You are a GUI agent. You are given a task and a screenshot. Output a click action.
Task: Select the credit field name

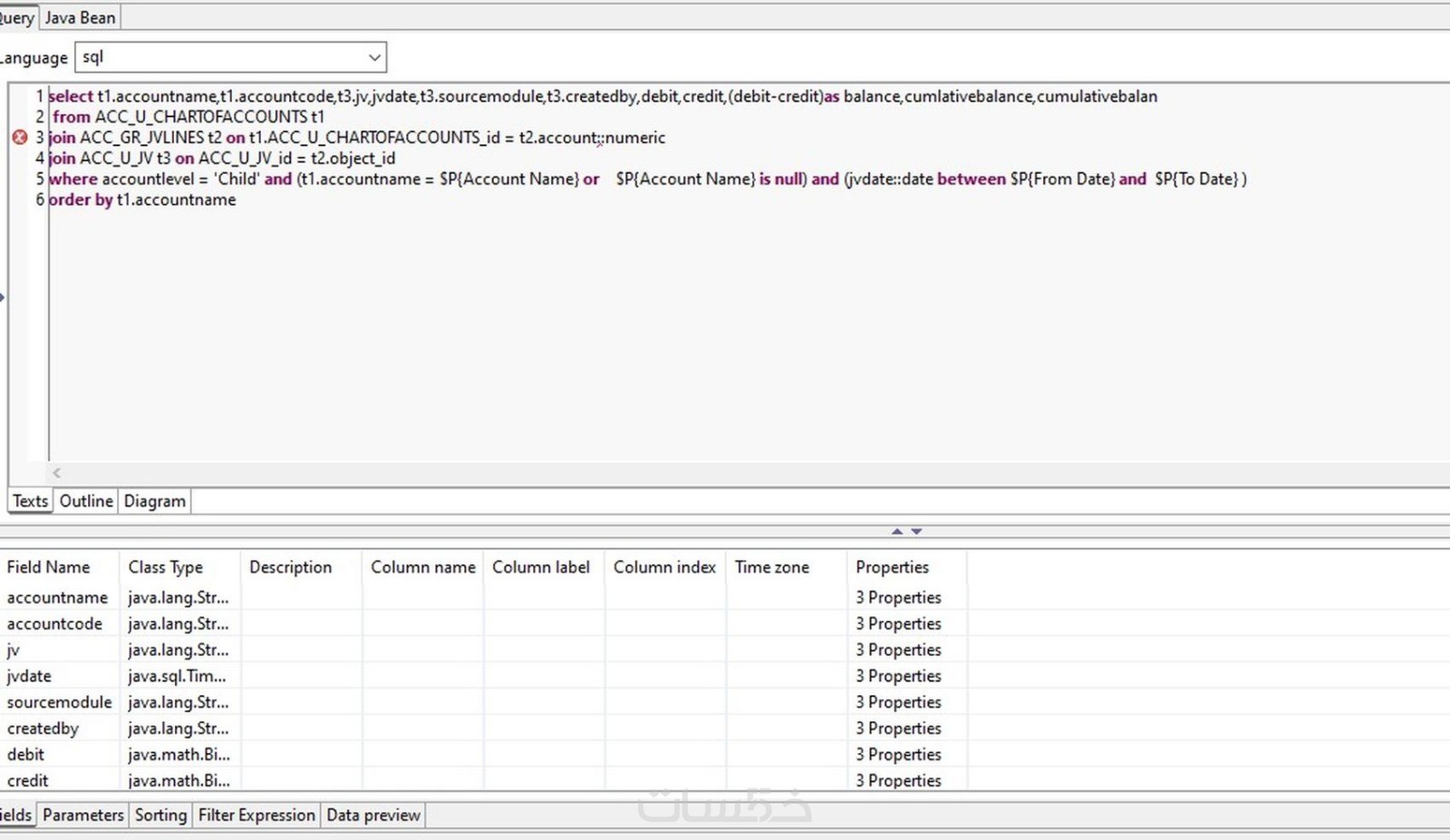tap(27, 781)
